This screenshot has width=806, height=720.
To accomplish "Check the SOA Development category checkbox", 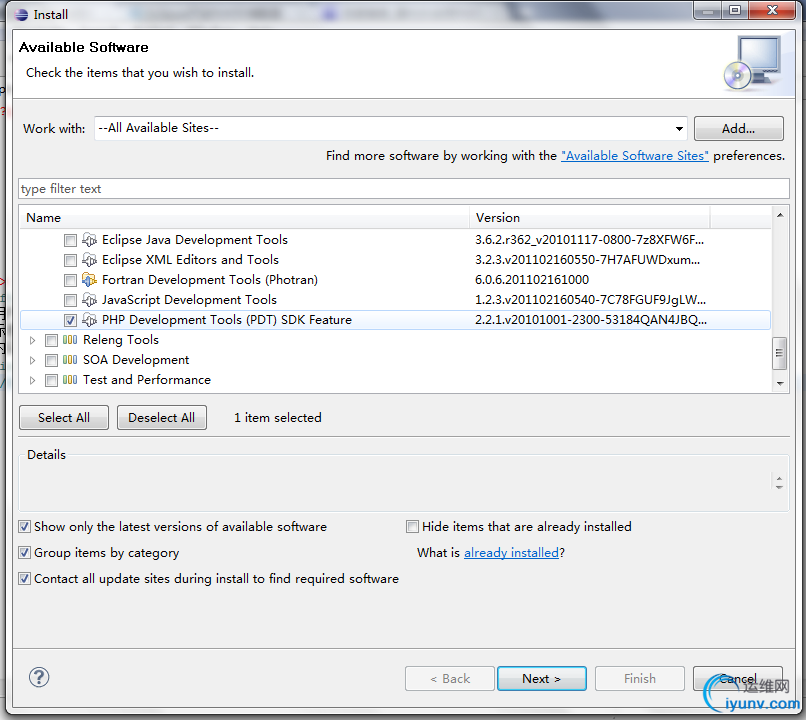I will pos(51,360).
